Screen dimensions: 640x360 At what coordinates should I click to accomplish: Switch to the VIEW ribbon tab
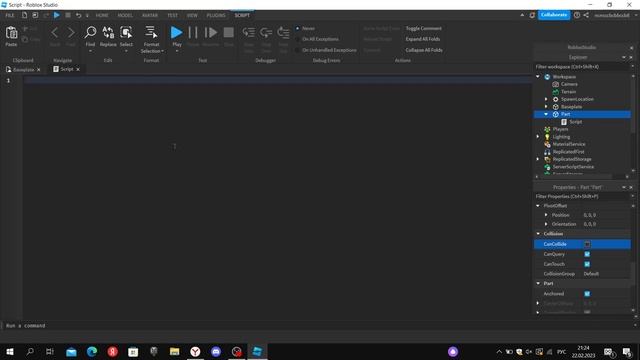(x=192, y=15)
